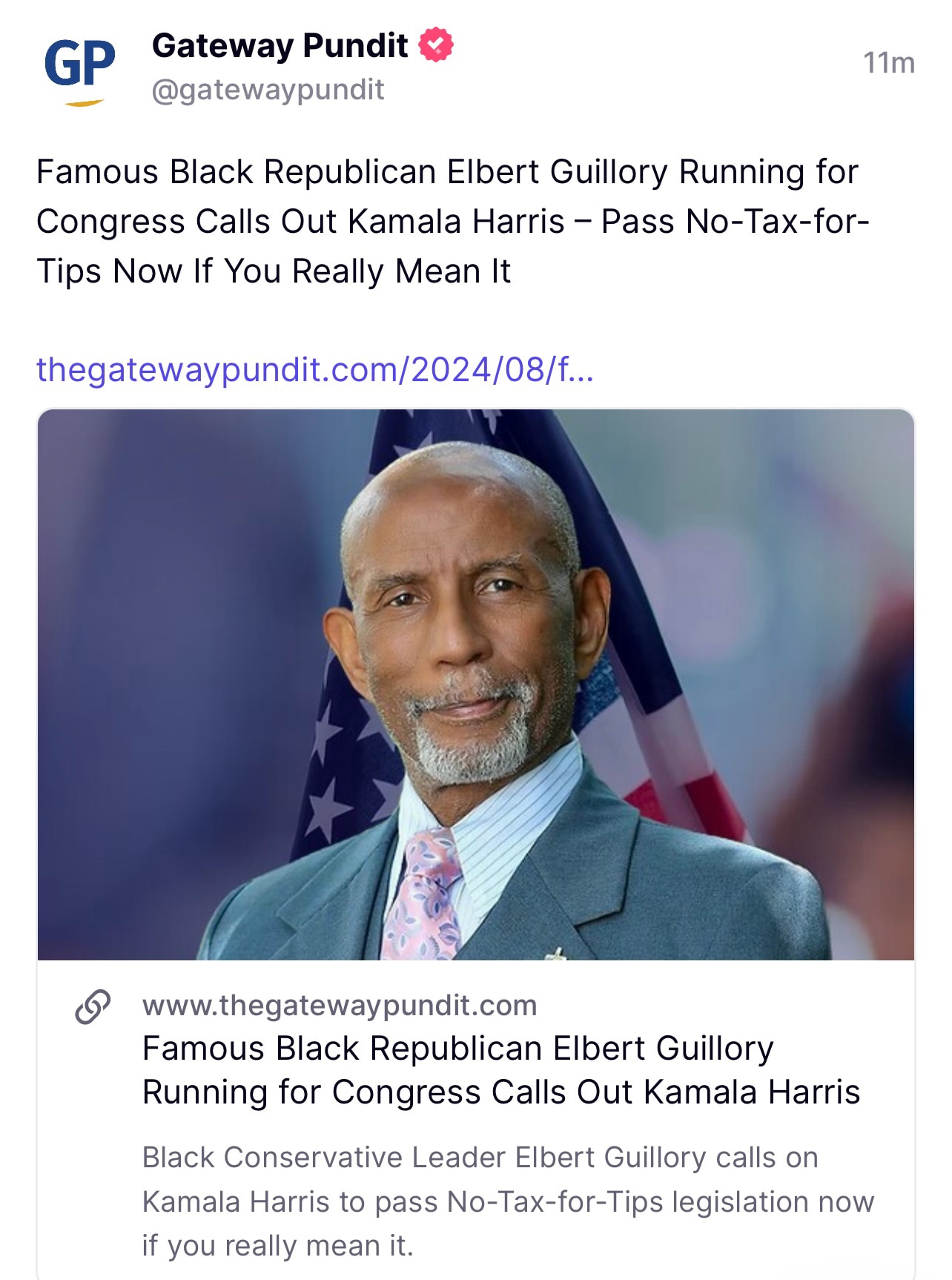This screenshot has width=952, height=1280.
Task: Click the 11m post timestamp
Action: [888, 63]
